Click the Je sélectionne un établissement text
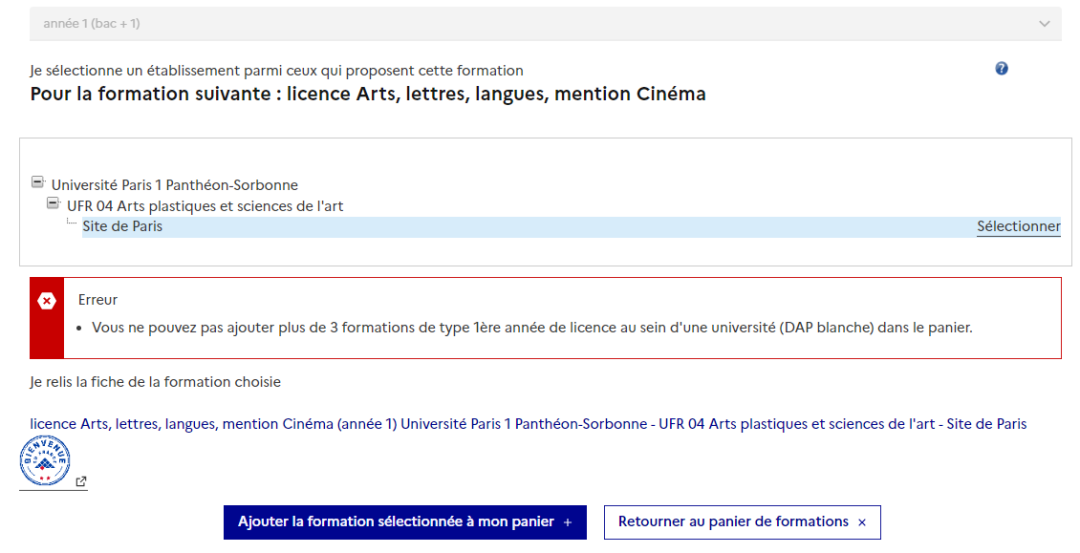This screenshot has height=553, width=1080. coord(276,71)
